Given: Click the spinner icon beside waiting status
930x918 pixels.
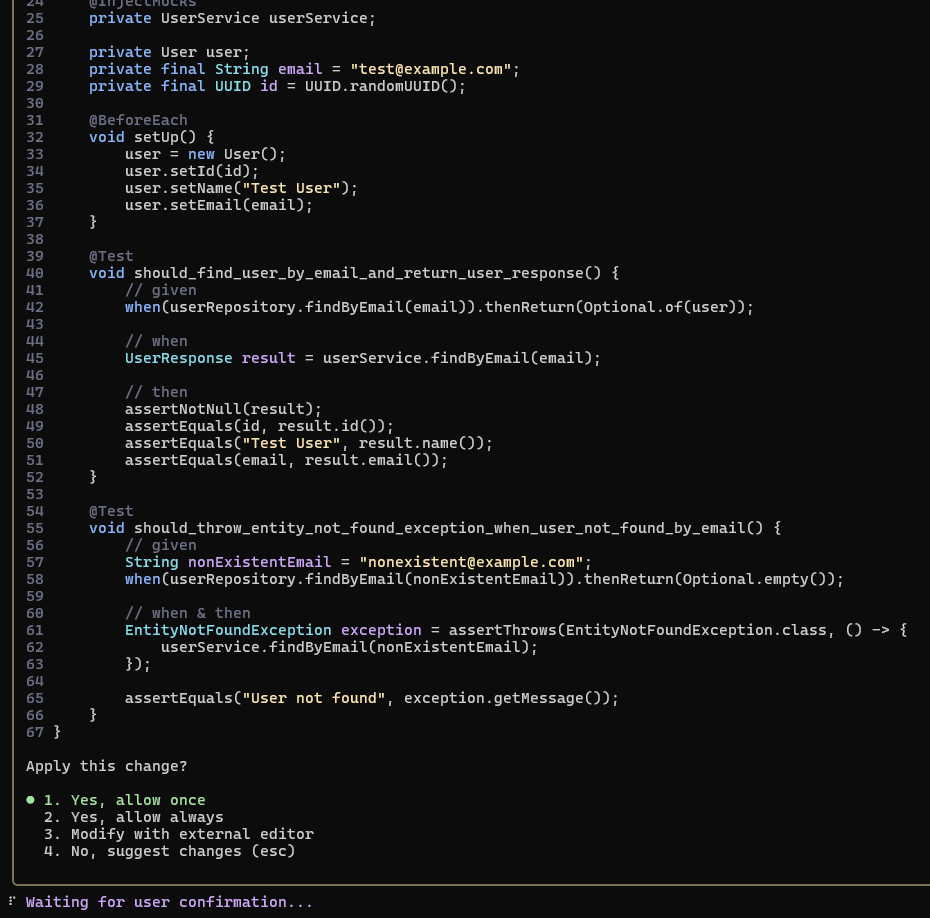Looking at the screenshot, I should (12, 902).
